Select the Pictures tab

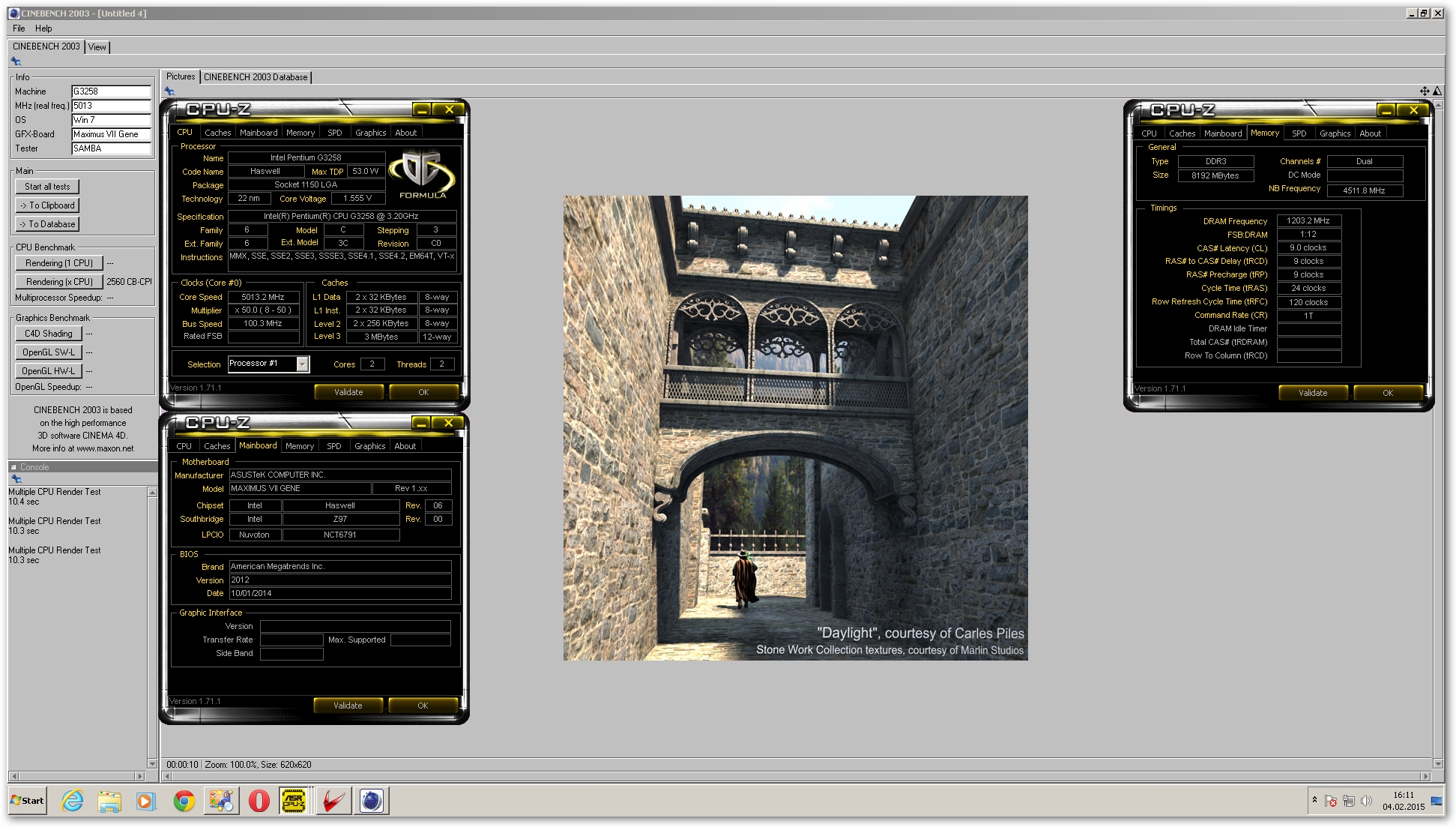pyautogui.click(x=181, y=76)
